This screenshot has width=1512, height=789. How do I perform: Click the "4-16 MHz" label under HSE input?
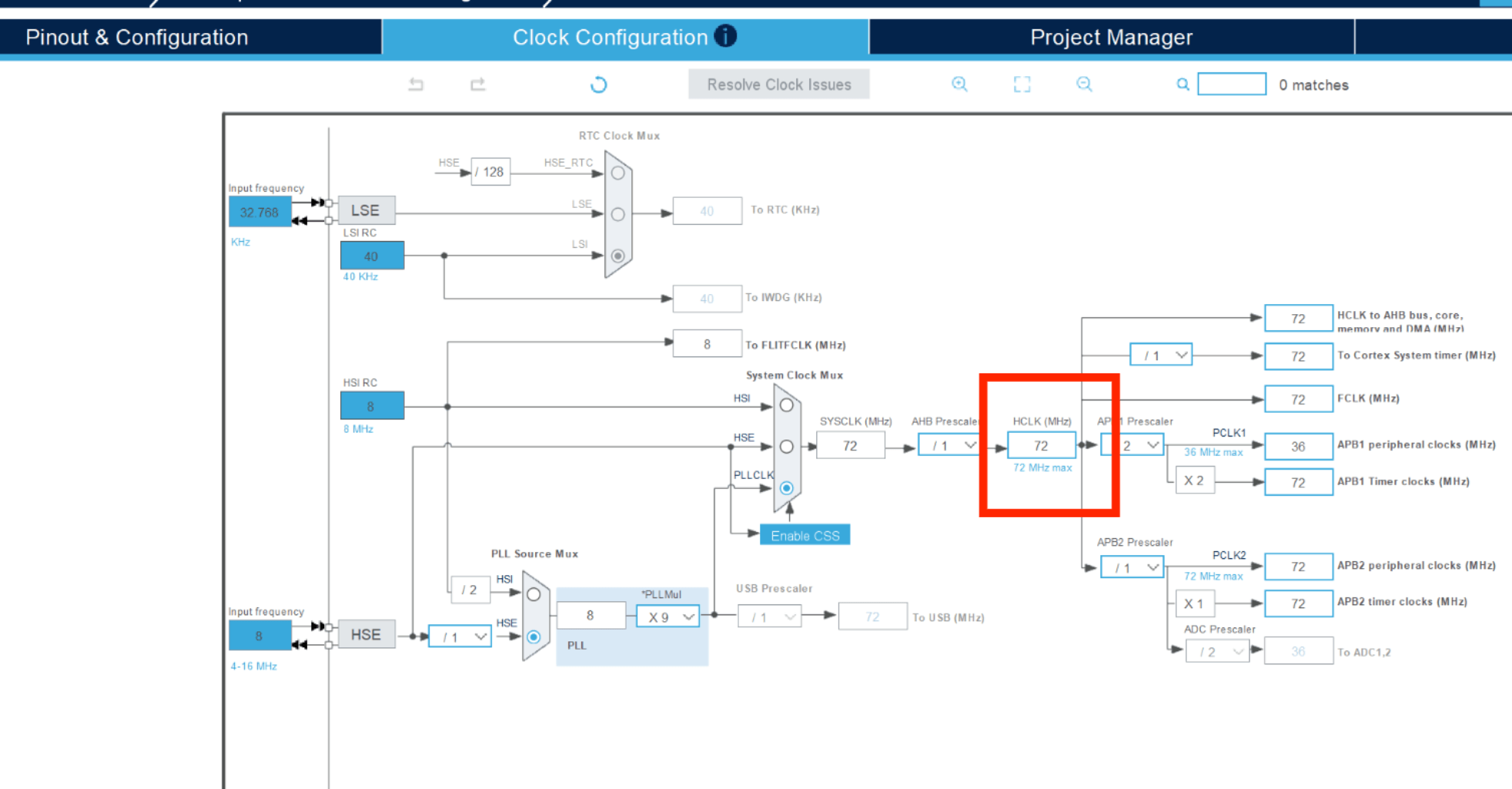[x=253, y=666]
